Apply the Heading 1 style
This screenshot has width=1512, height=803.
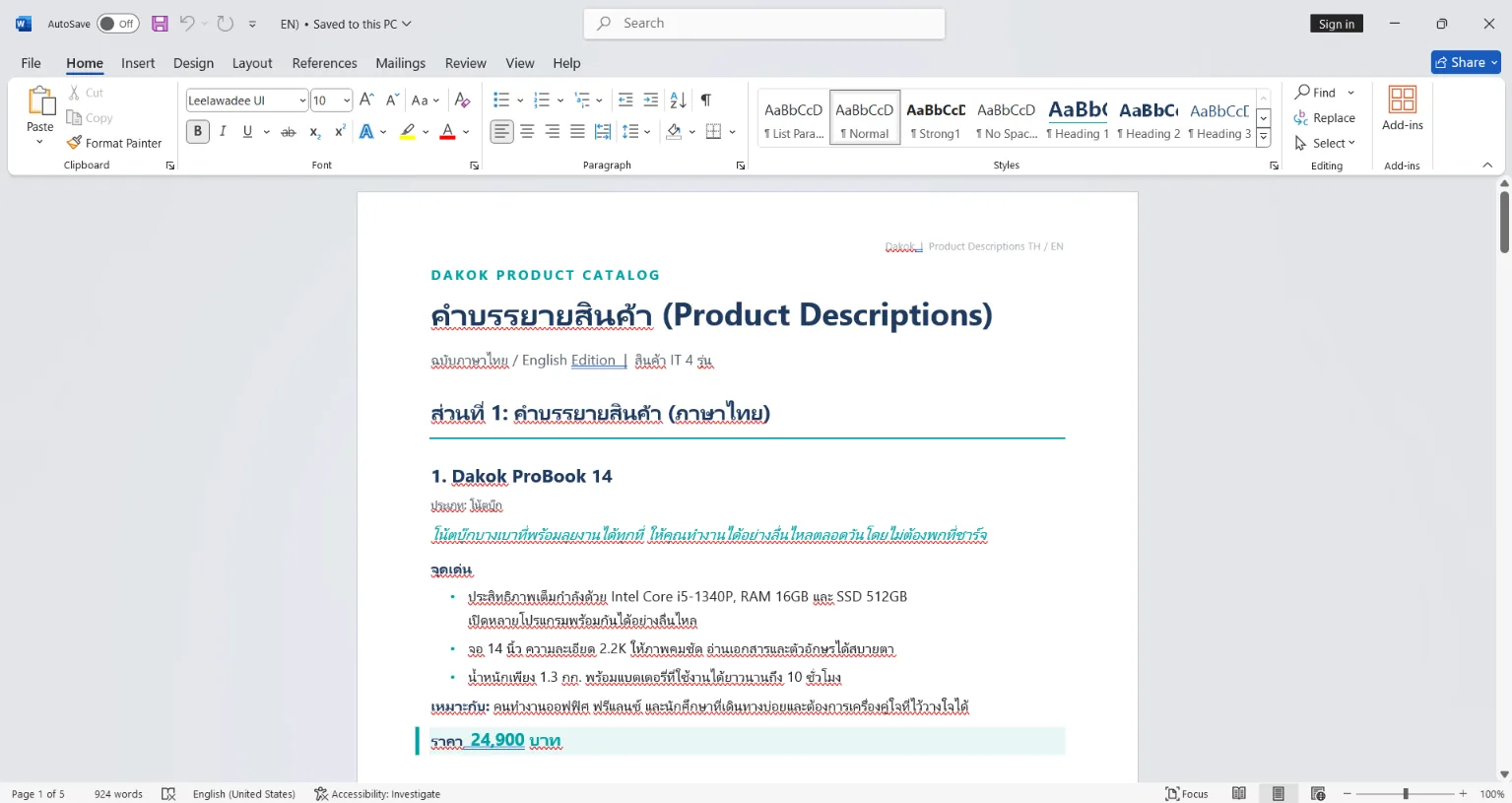(1078, 118)
